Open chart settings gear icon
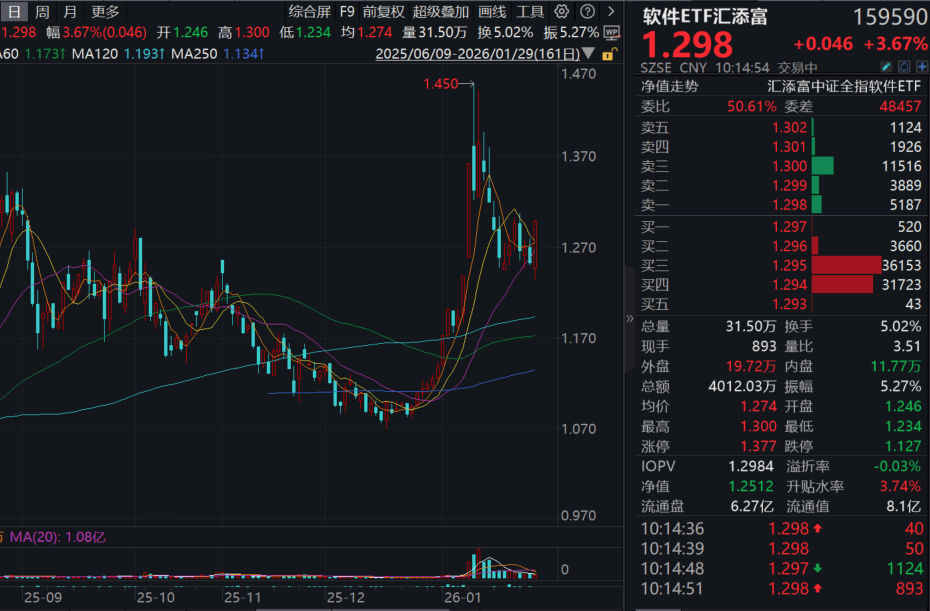This screenshot has height=611, width=930. pos(562,11)
